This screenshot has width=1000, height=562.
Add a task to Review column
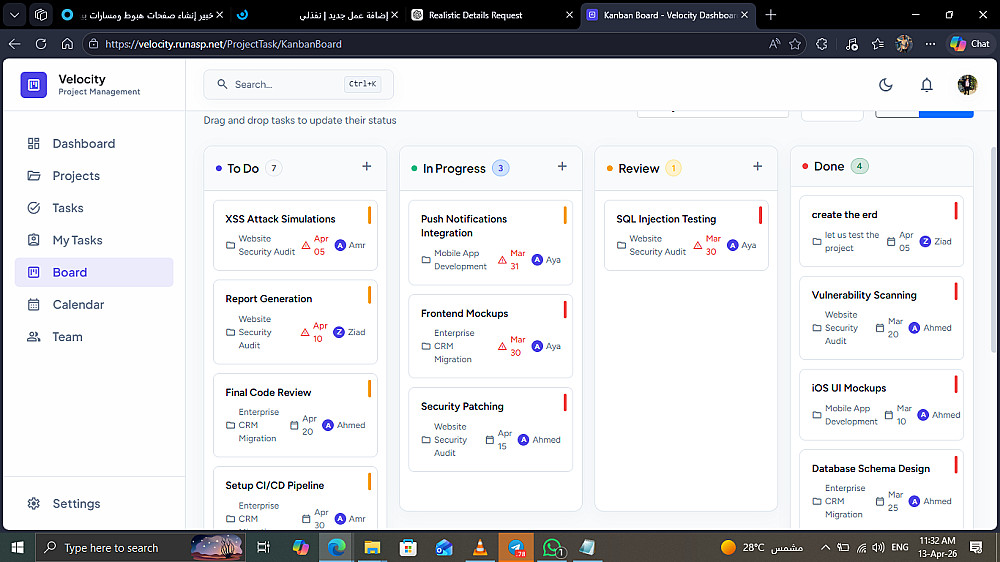[758, 166]
